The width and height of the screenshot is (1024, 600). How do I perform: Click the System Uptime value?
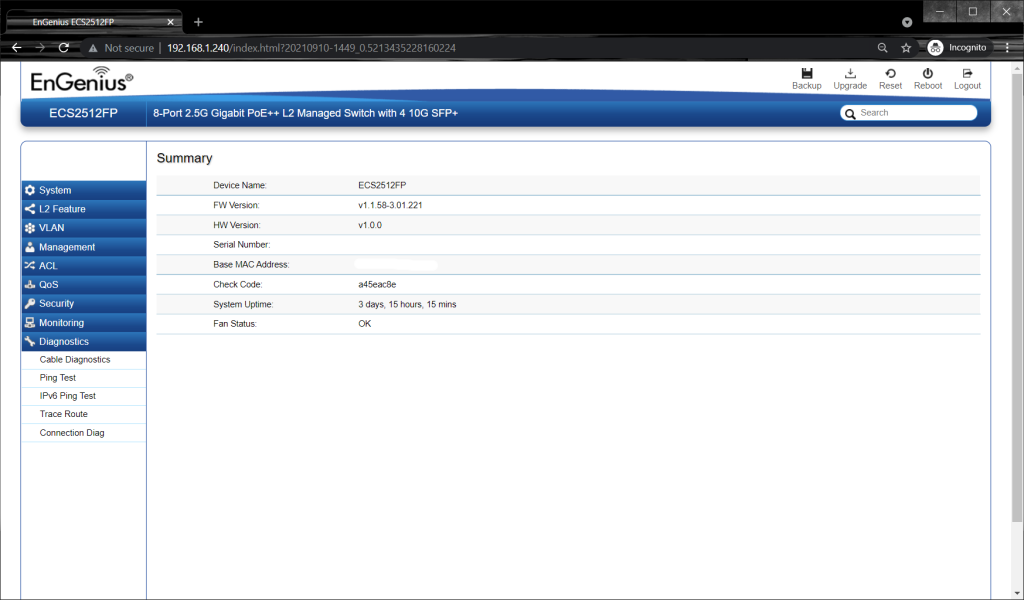[407, 304]
